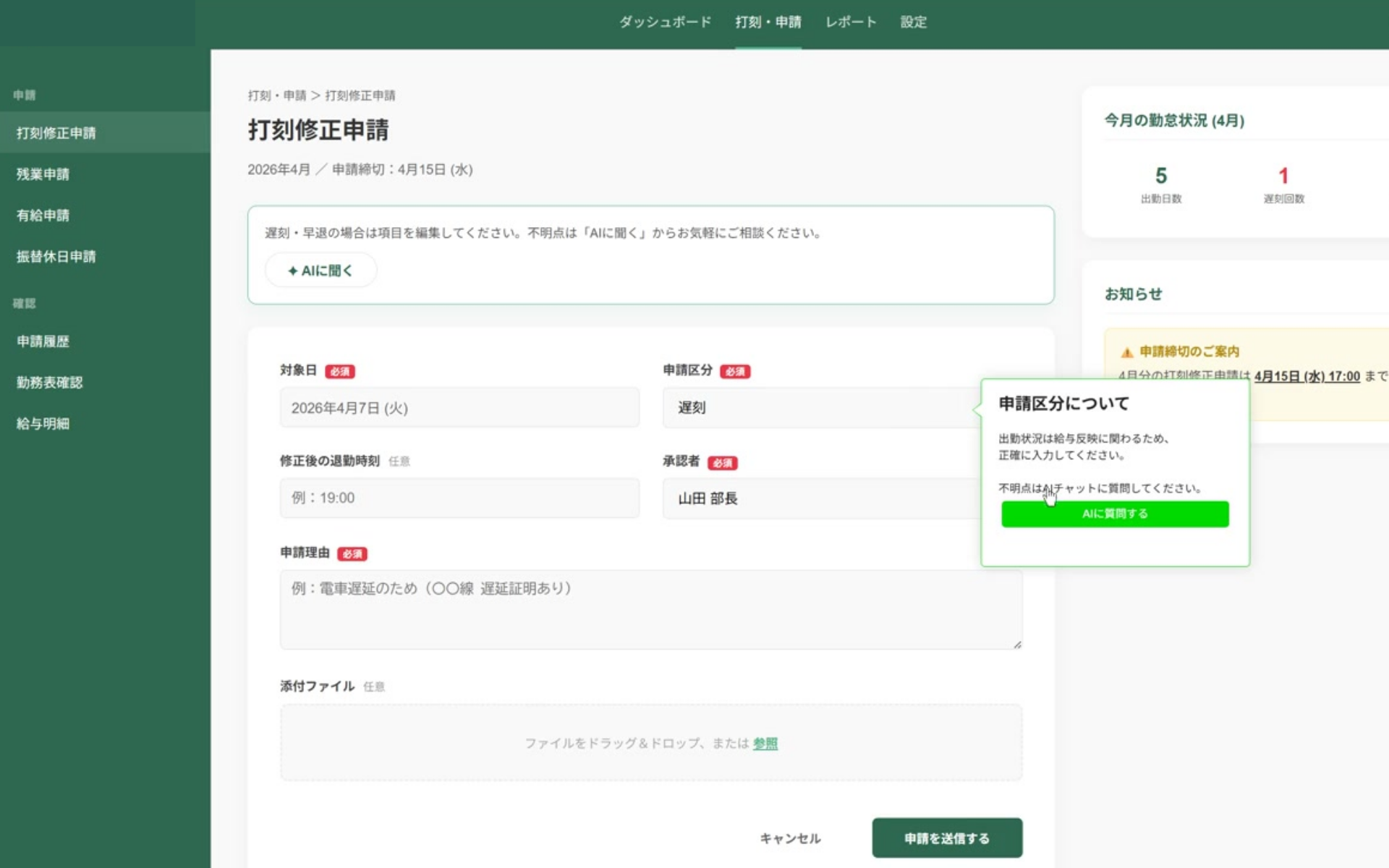Click the 参照 file browse link
Image resolution: width=1389 pixels, height=868 pixels.
[x=765, y=744]
